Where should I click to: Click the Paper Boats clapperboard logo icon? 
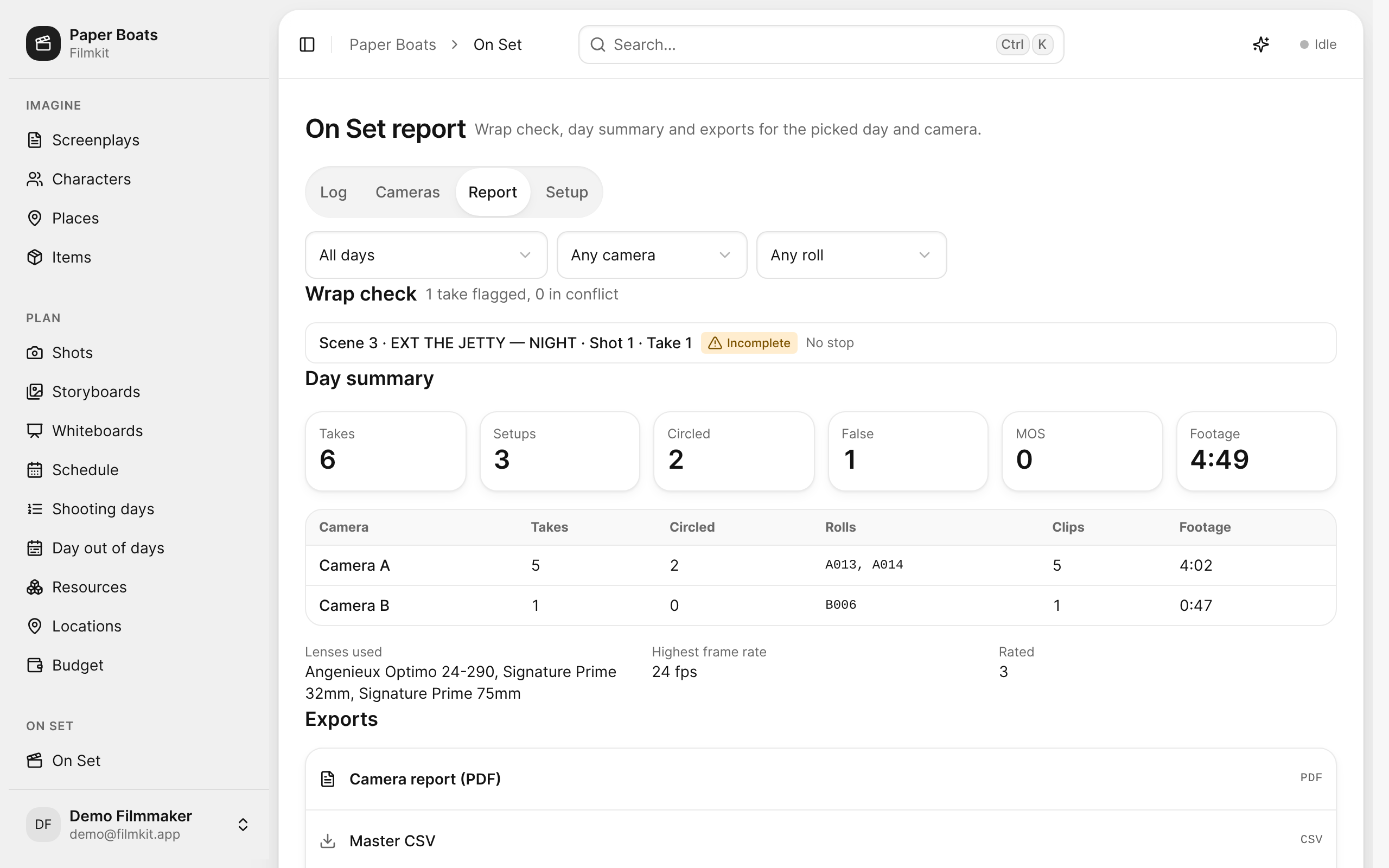43,43
